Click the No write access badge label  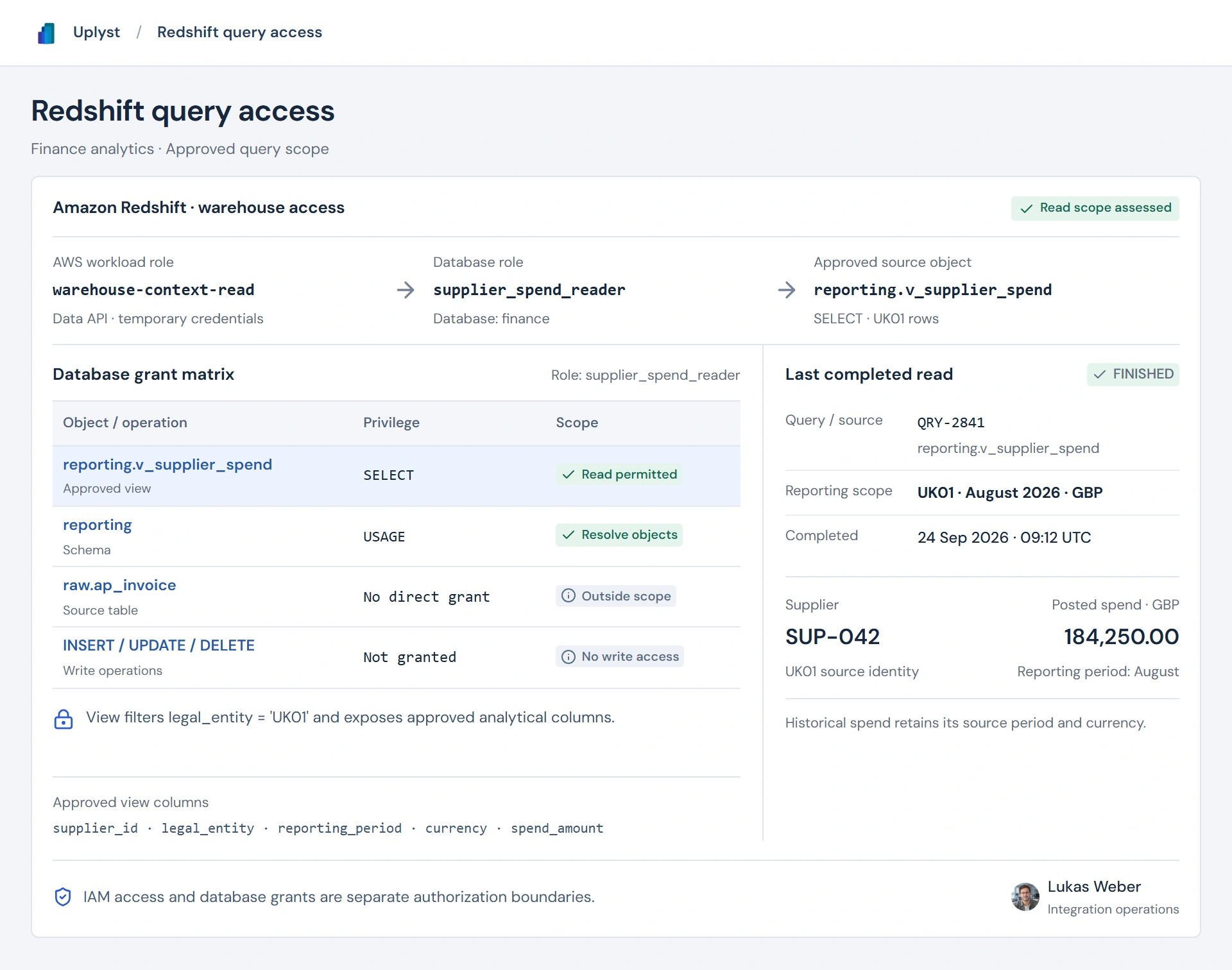tap(630, 656)
